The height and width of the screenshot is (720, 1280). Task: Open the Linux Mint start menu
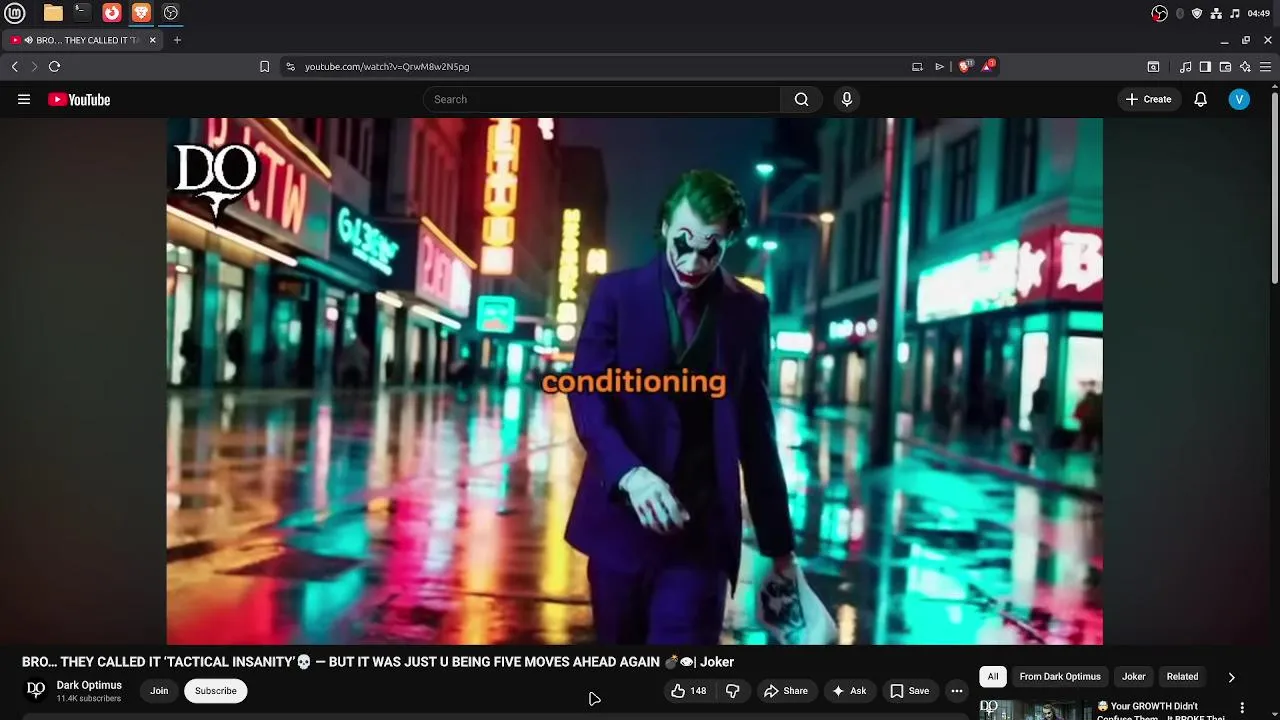click(x=15, y=13)
